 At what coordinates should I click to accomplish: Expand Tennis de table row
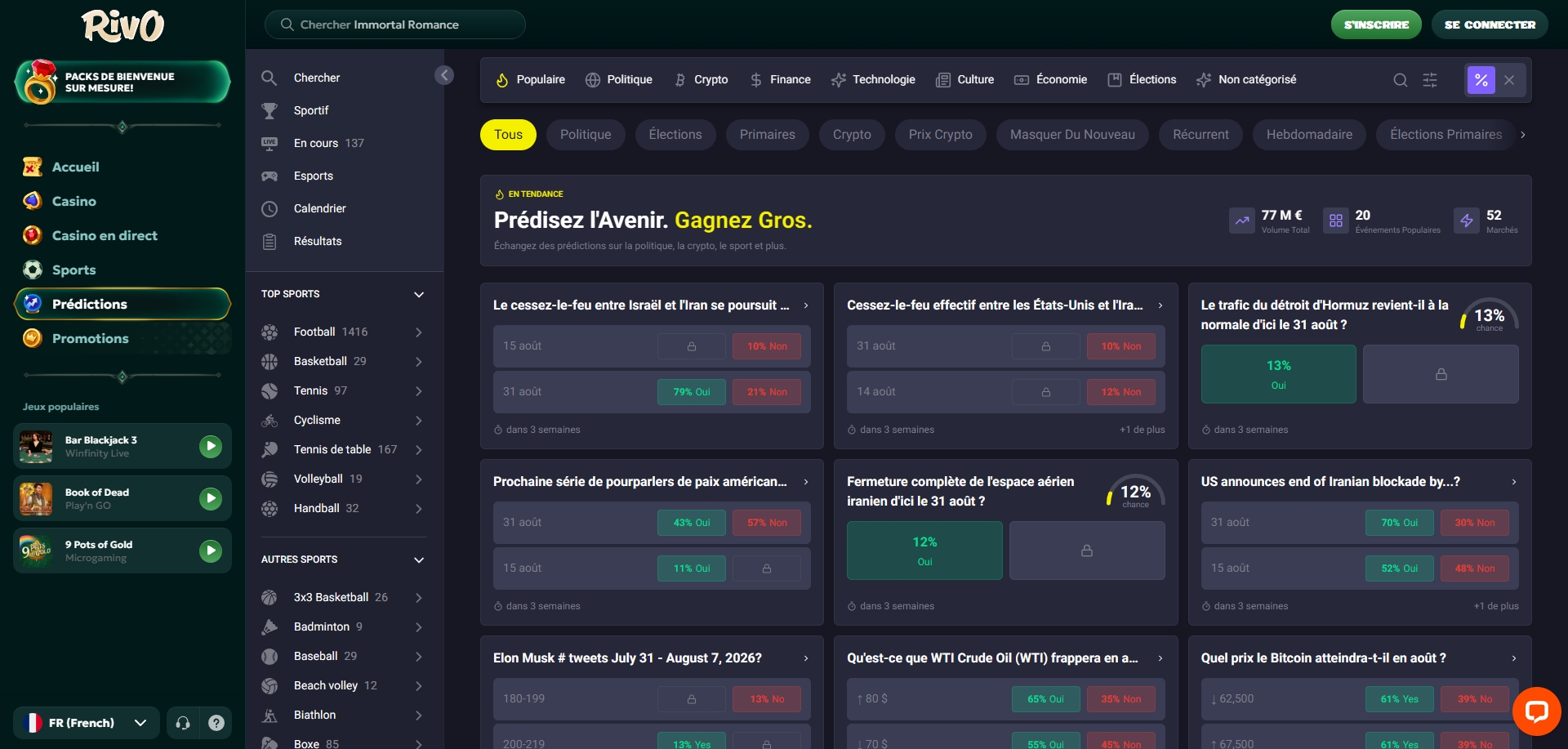click(x=343, y=449)
